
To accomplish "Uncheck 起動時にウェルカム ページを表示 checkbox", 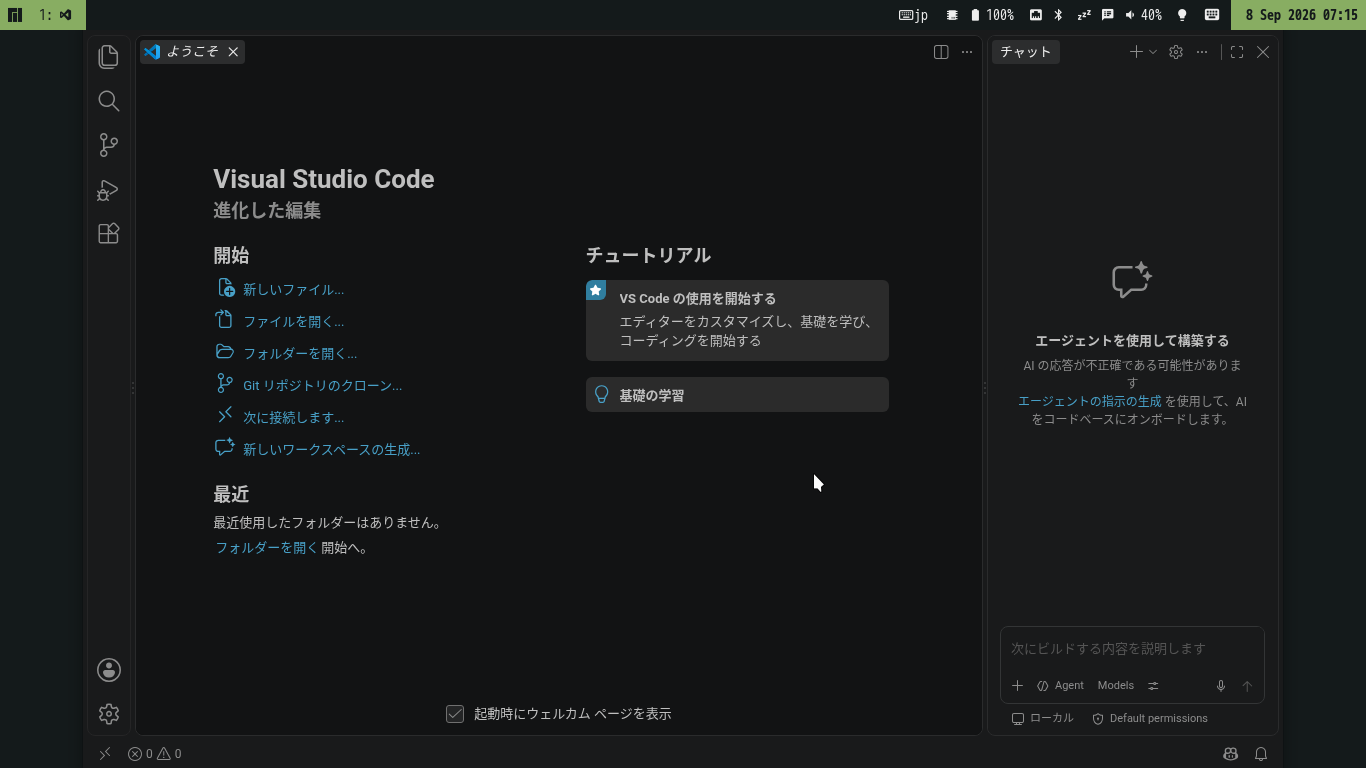I will (455, 714).
